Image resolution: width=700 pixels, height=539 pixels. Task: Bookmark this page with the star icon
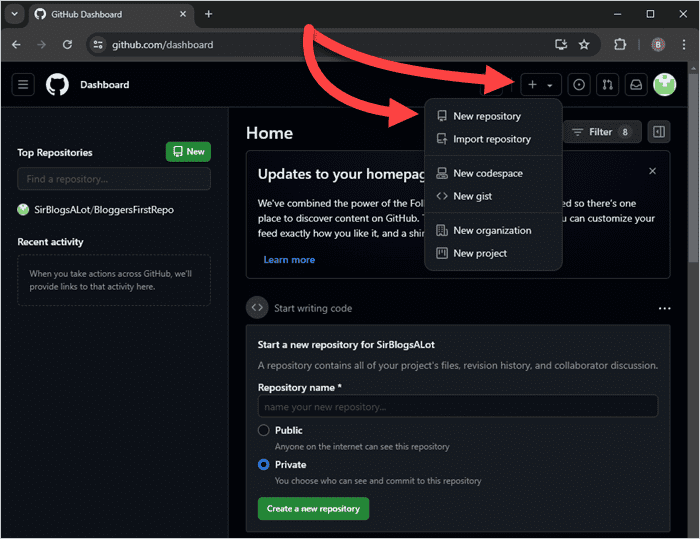pyautogui.click(x=584, y=44)
